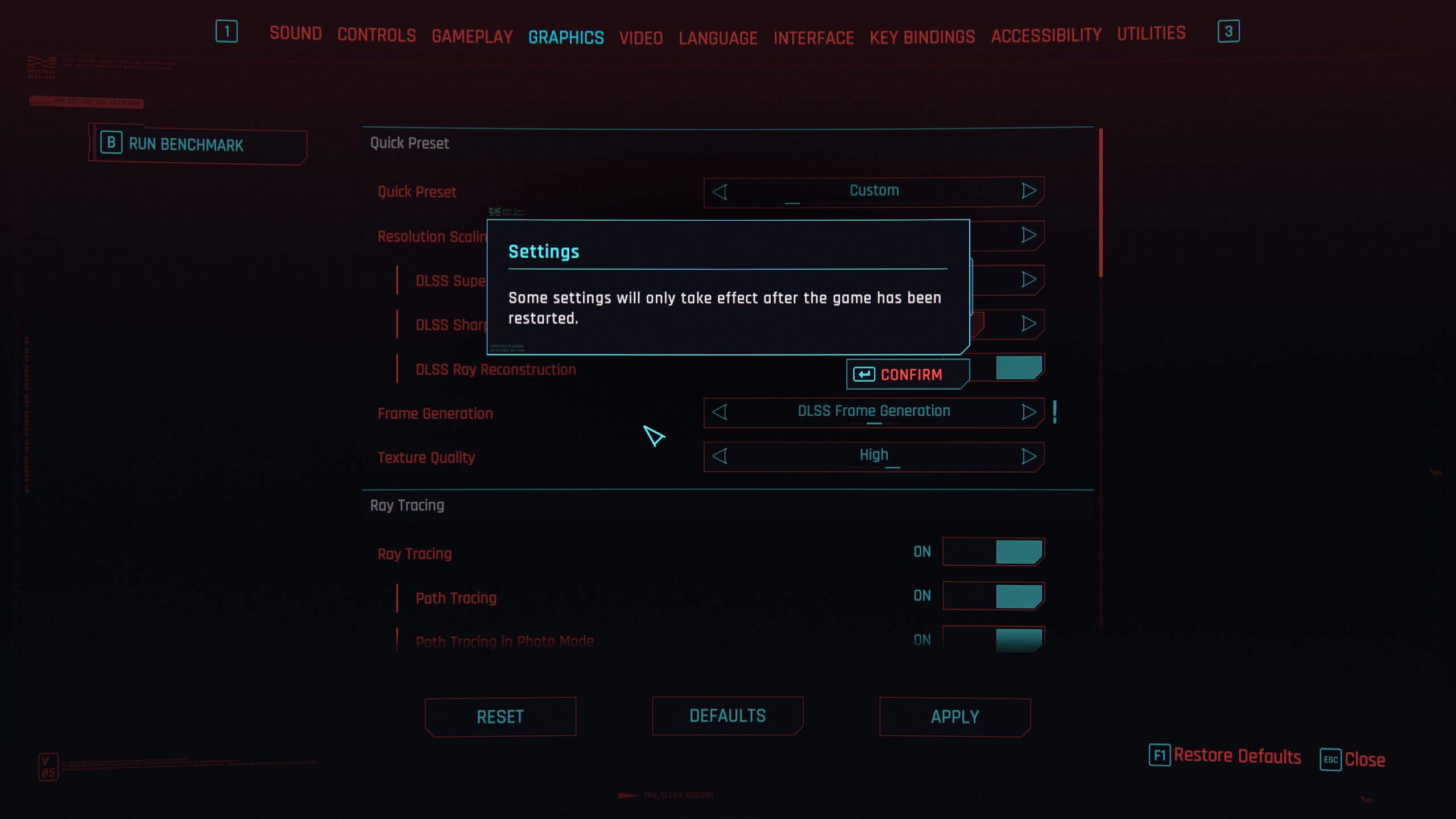
Task: Click left arrow icon for Frame Generation
Action: click(721, 411)
